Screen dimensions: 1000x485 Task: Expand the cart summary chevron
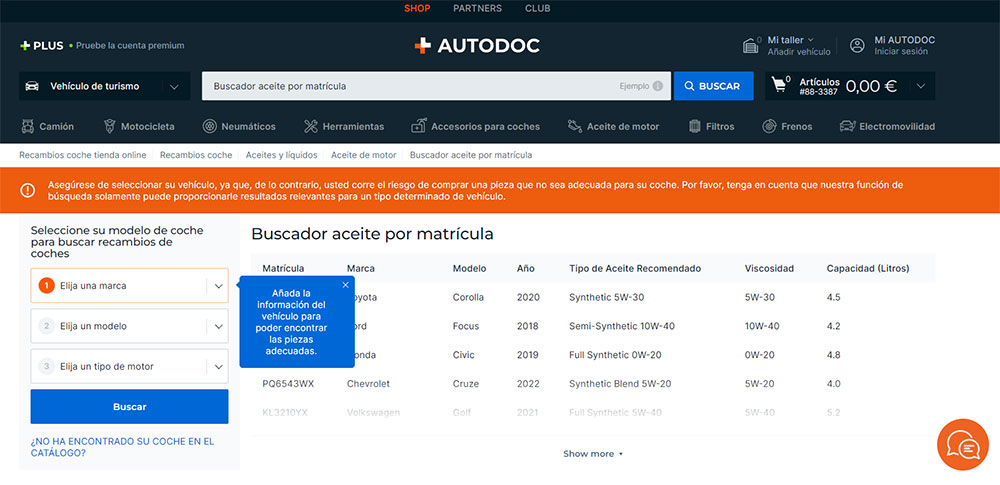coord(920,86)
